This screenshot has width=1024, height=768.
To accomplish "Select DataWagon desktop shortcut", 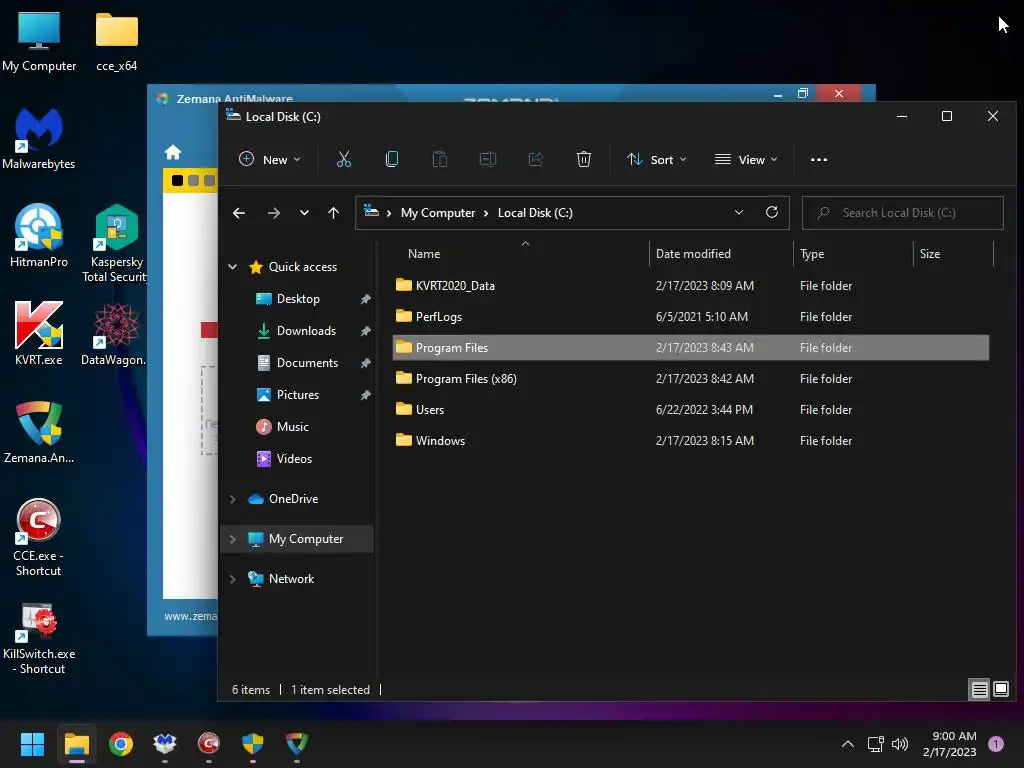I will (114, 334).
